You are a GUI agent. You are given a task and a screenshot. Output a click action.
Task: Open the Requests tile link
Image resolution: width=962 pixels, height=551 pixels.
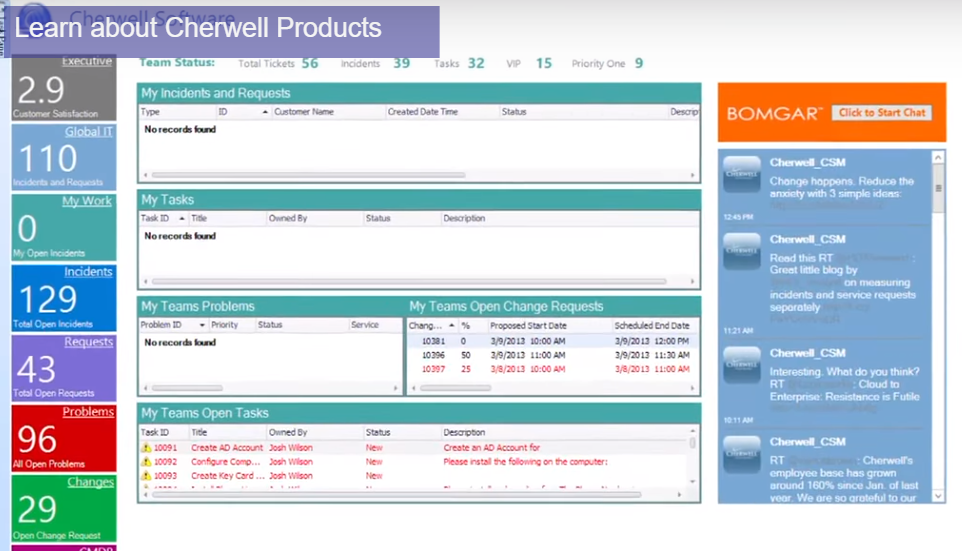click(x=88, y=341)
